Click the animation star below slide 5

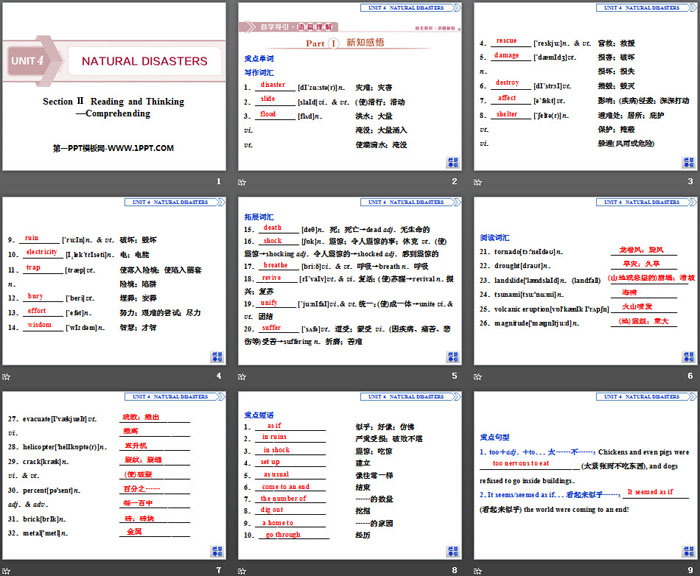point(244,376)
